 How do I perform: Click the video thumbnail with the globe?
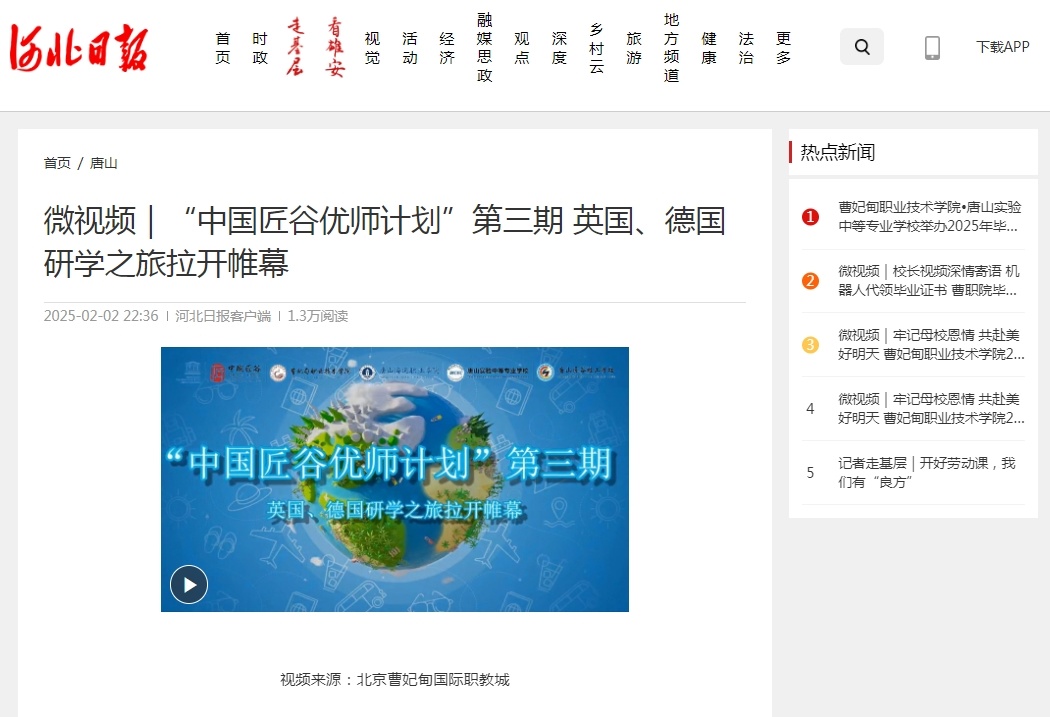[x=394, y=479]
